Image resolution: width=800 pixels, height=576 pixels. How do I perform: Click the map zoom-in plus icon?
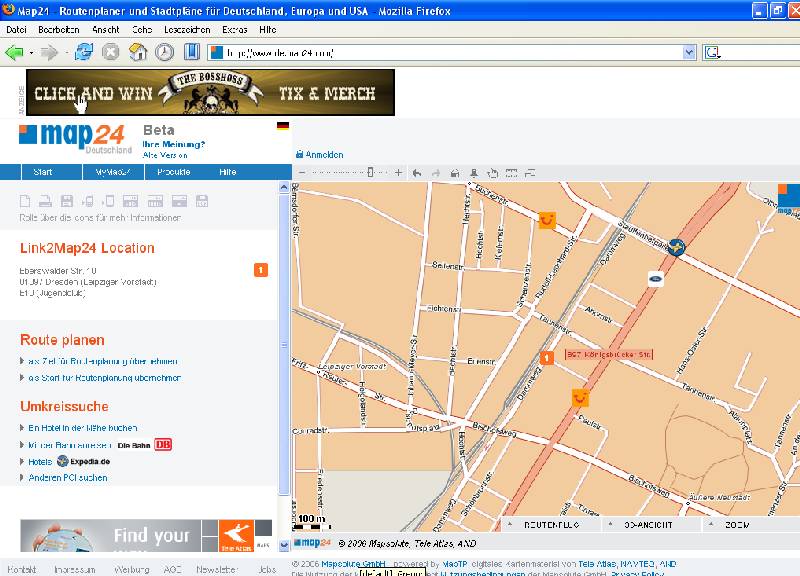pos(398,173)
